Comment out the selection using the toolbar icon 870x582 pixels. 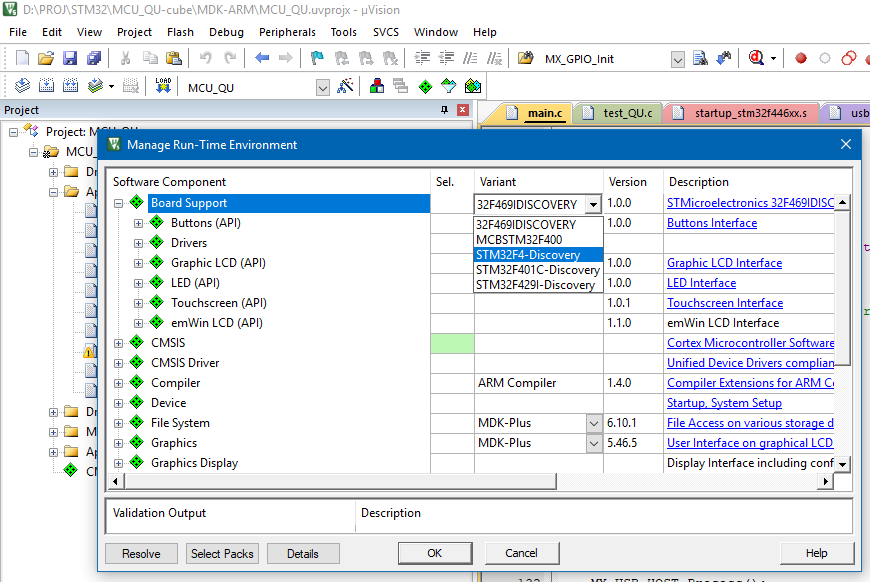470,58
